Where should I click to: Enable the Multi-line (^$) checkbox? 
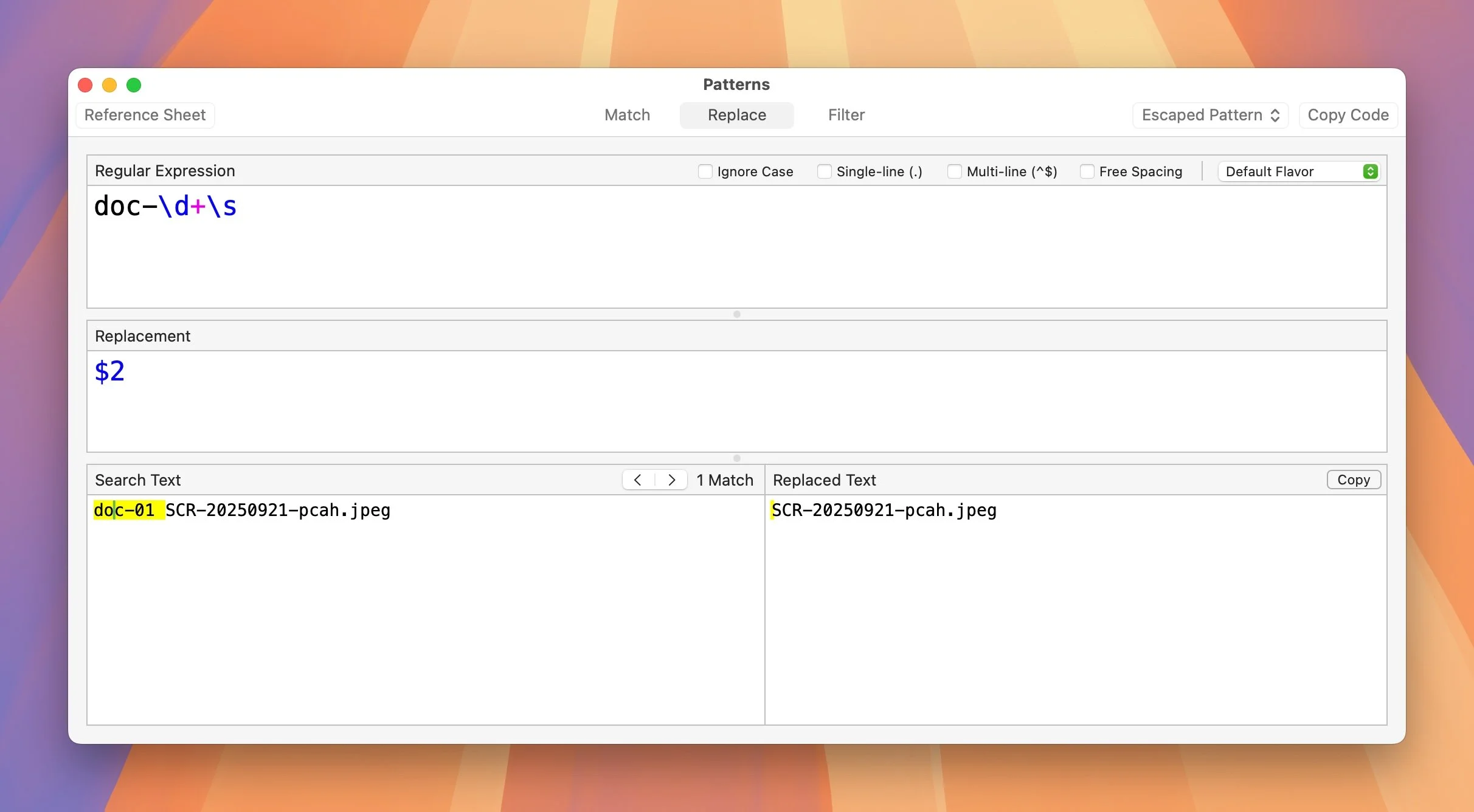point(954,171)
